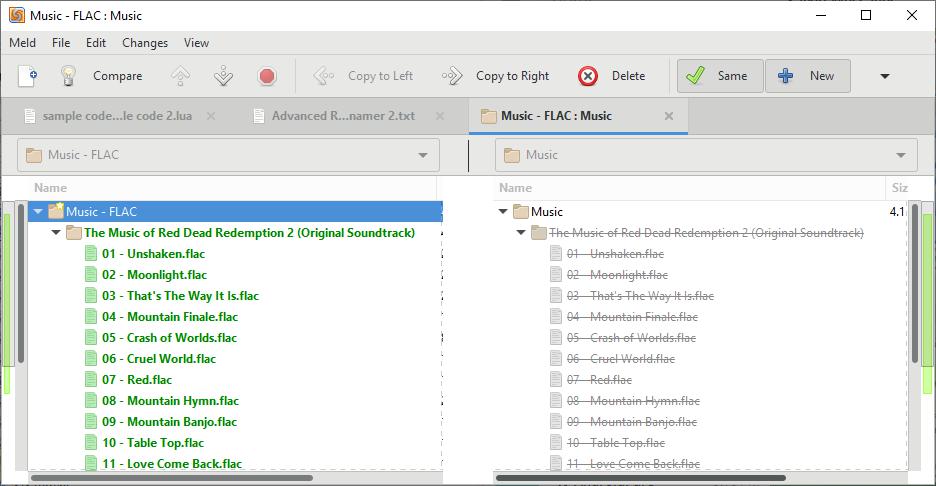936x486 pixels.
Task: Click the left pane Name column header
Action: (x=50, y=187)
